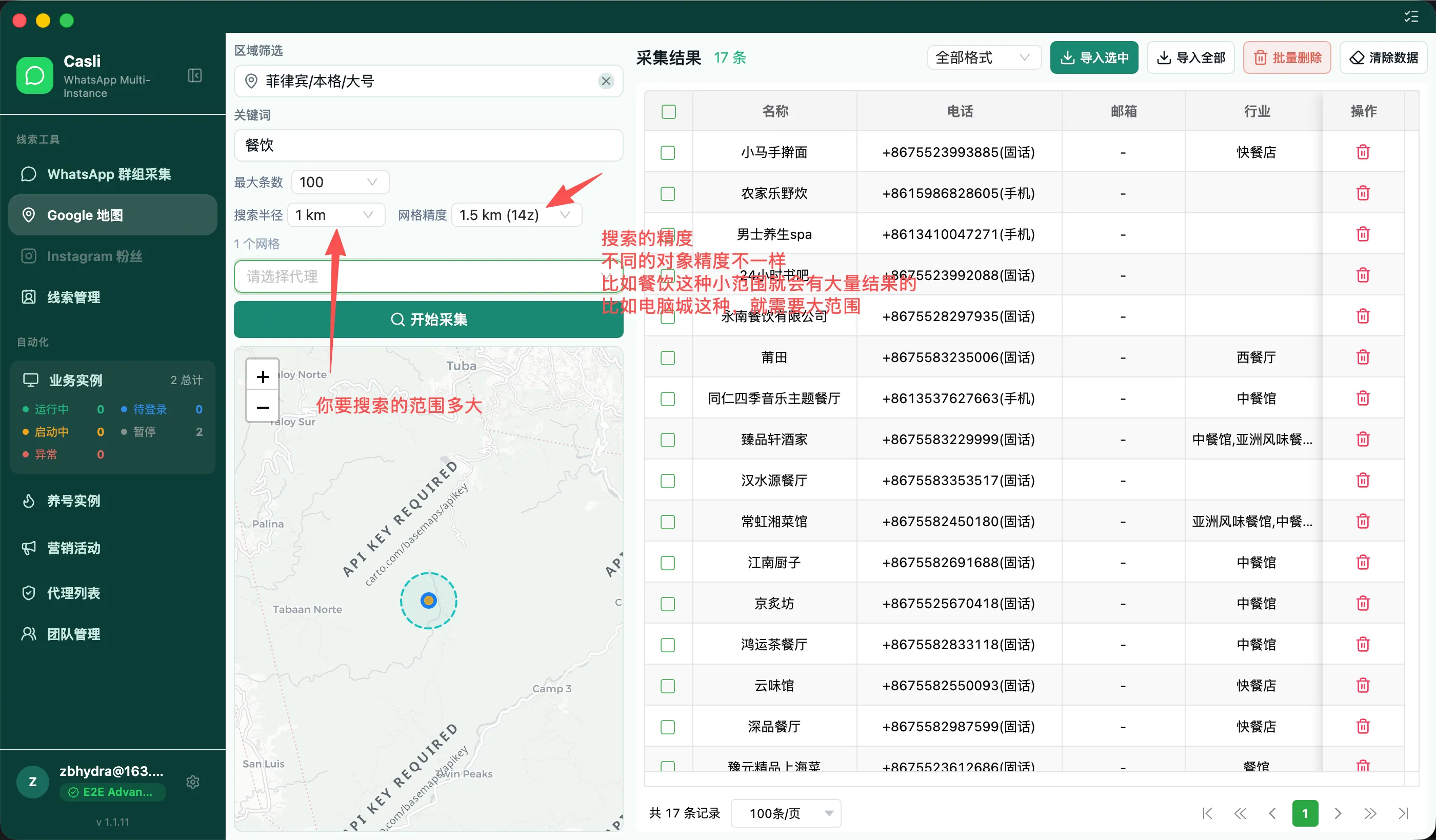Open the 请选择代理 proxy dropdown

pyautogui.click(x=428, y=276)
